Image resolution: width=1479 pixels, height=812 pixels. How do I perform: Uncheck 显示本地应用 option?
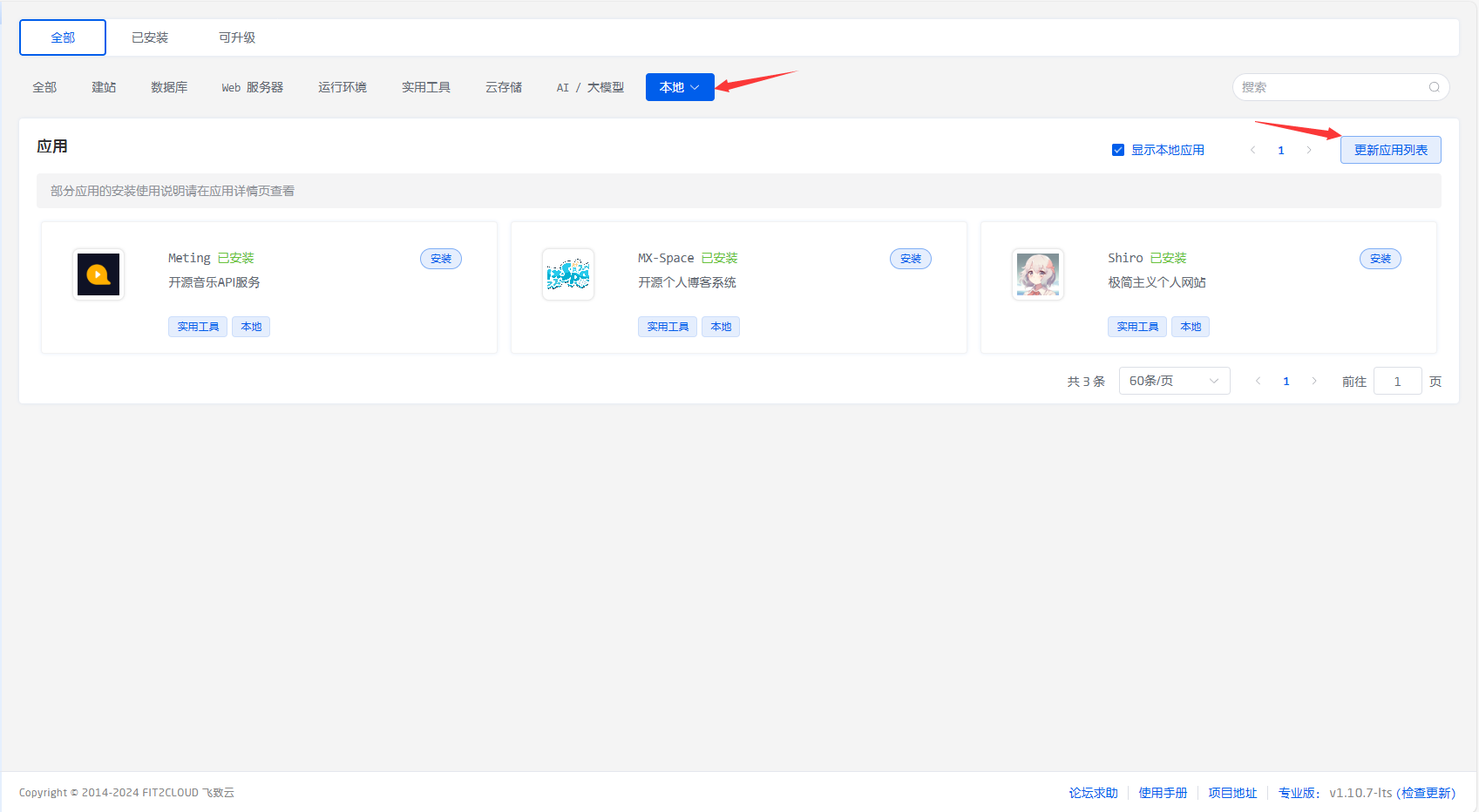[x=1117, y=149]
